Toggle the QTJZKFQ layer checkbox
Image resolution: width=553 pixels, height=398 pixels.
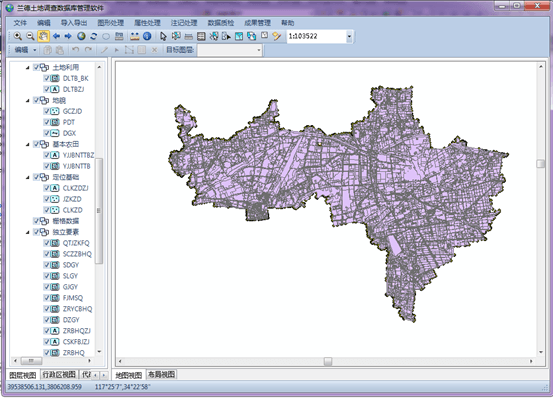coord(47,243)
